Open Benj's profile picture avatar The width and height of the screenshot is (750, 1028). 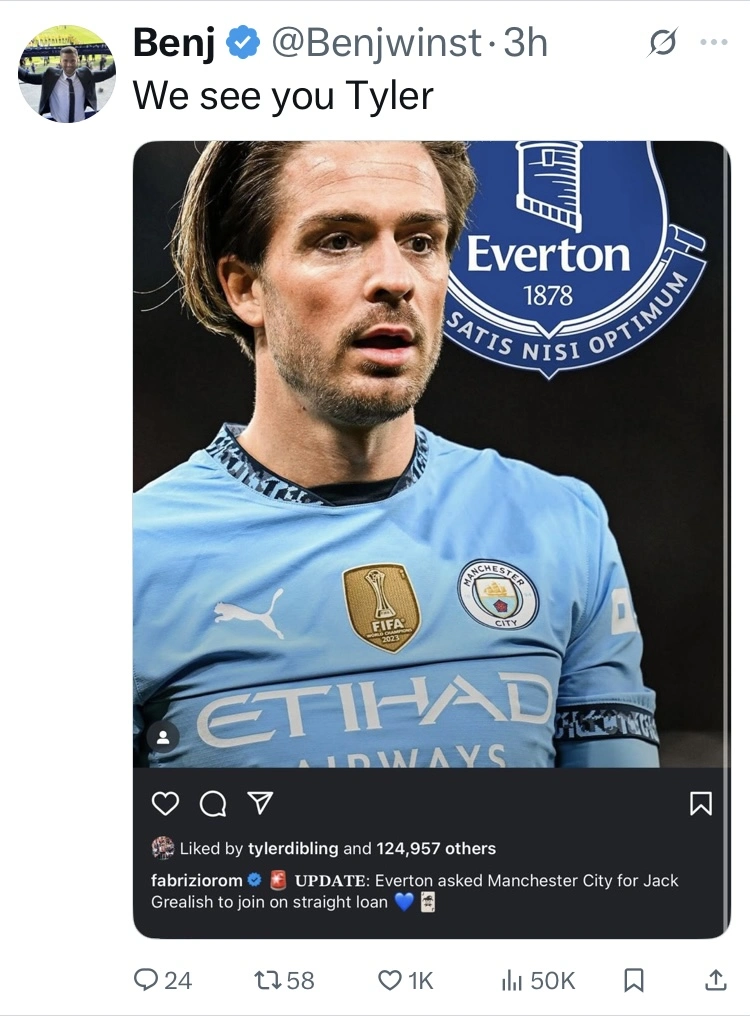pos(67,74)
